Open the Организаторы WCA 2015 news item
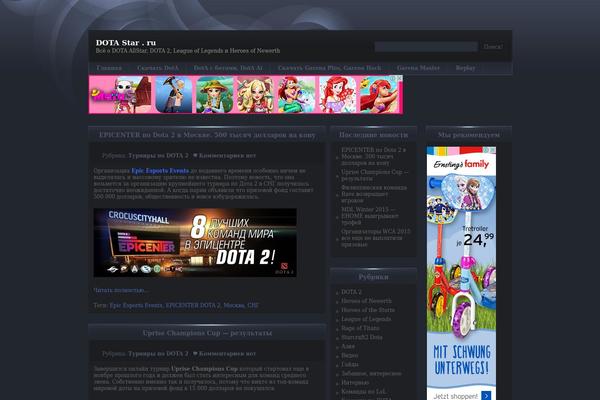The width and height of the screenshot is (600, 400). [375, 238]
